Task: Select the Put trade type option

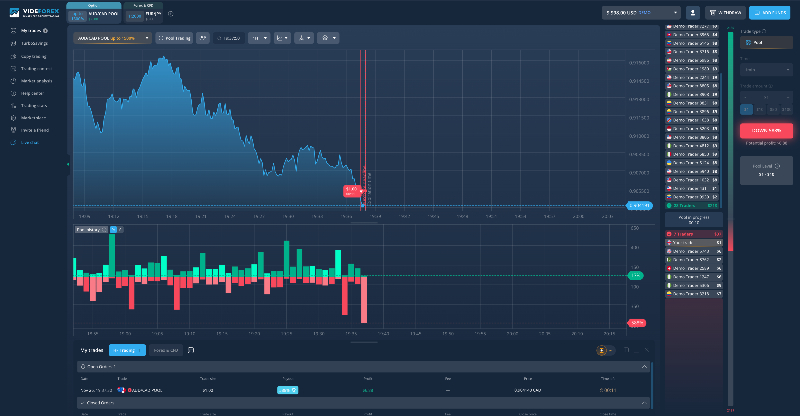Action: tap(753, 44)
